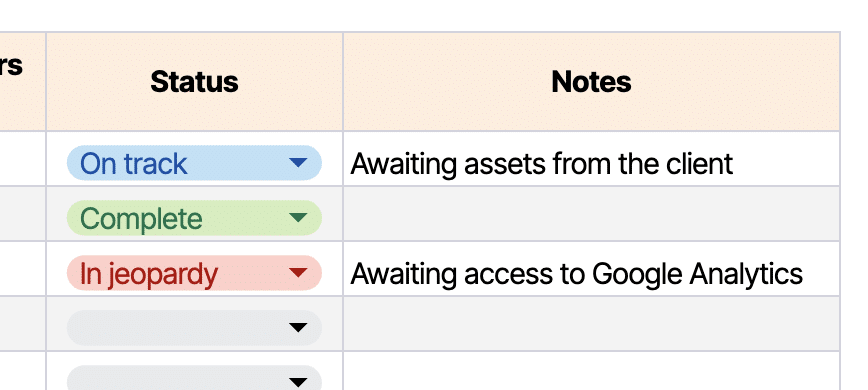Click black arrow on the bottom-most blank status chip
This screenshot has width=868, height=390.
[298, 382]
